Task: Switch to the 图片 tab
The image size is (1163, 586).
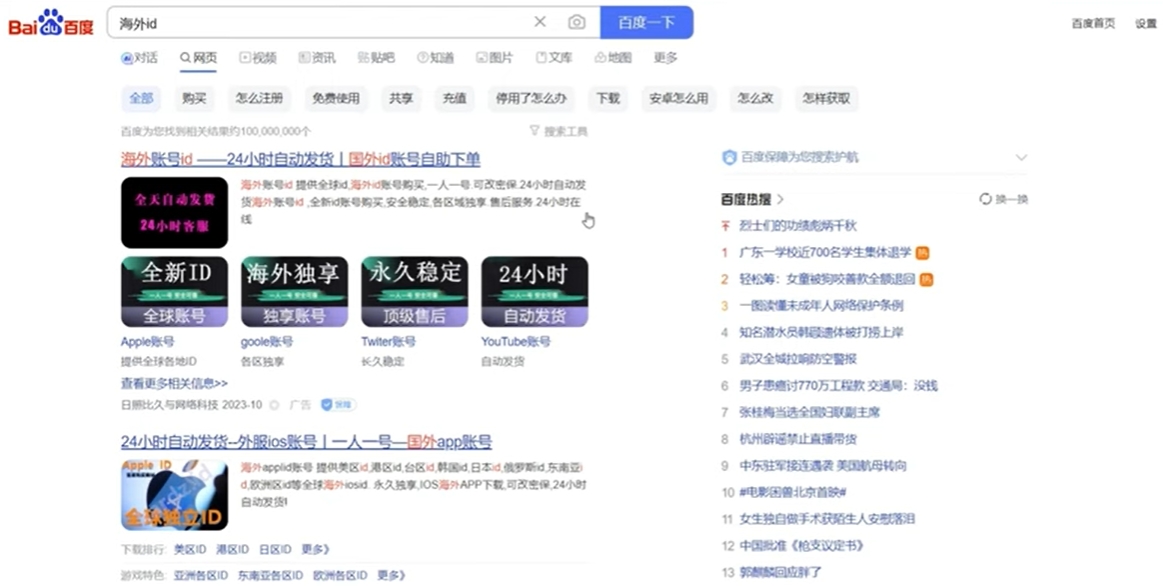Action: (494, 58)
